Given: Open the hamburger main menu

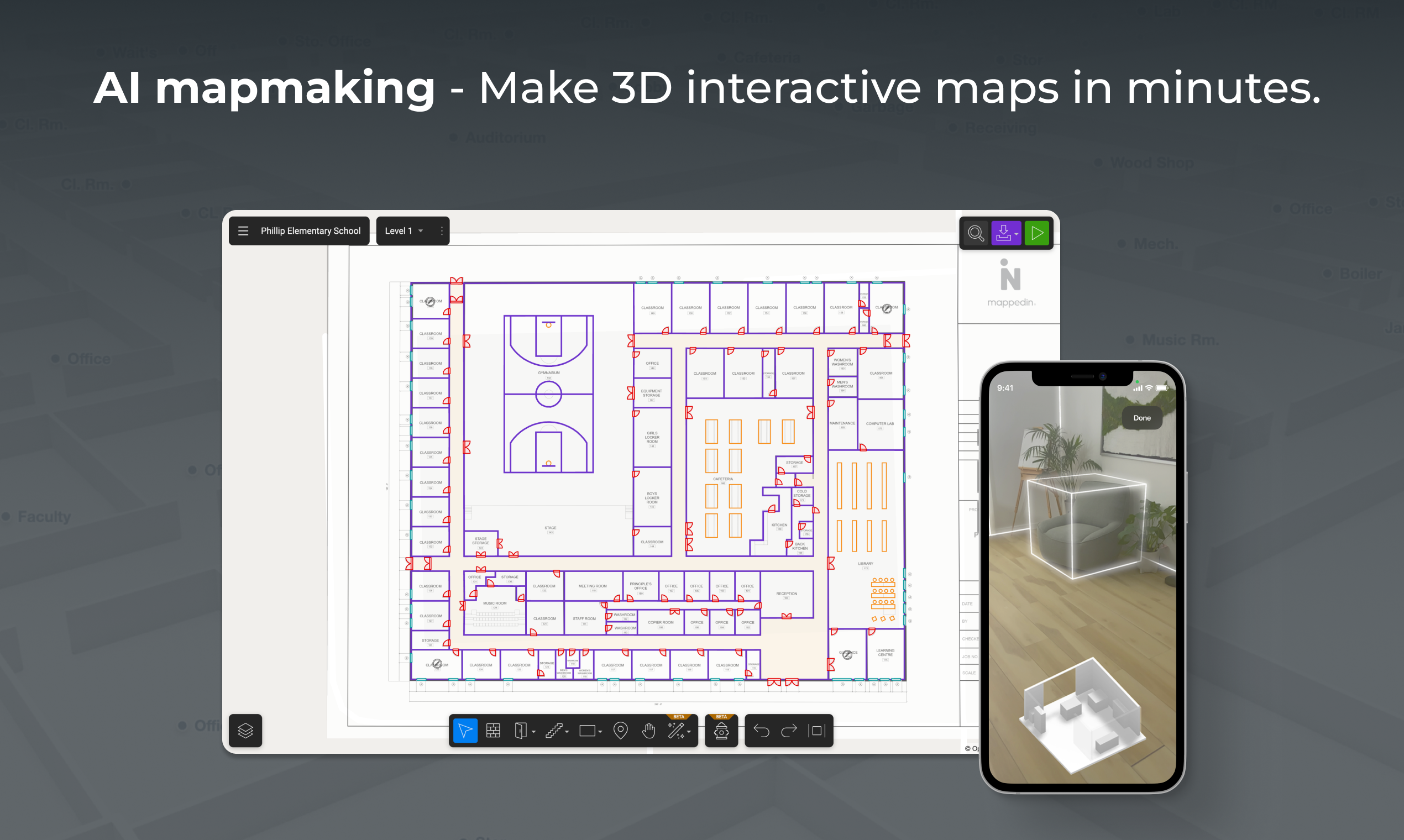Looking at the screenshot, I should click(243, 231).
